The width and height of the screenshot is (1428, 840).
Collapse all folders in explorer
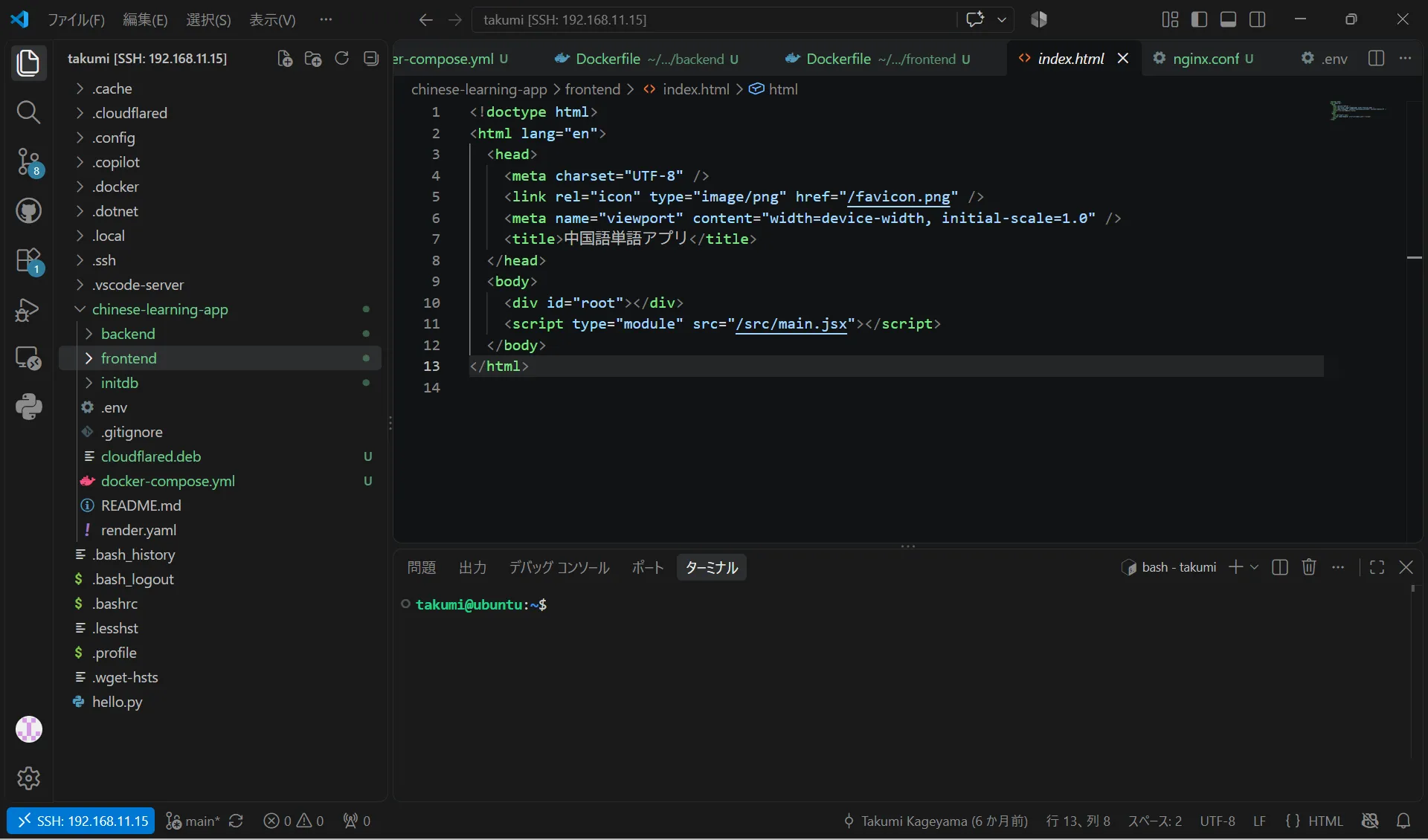370,59
